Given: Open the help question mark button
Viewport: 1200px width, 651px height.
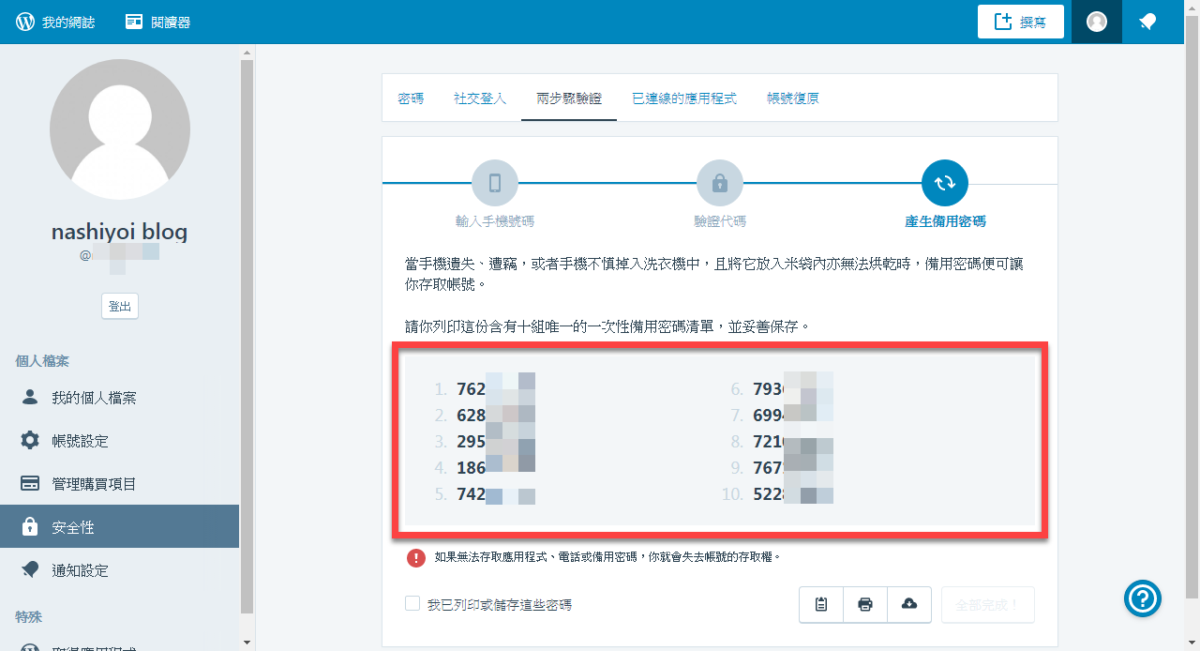Looking at the screenshot, I should click(1143, 598).
